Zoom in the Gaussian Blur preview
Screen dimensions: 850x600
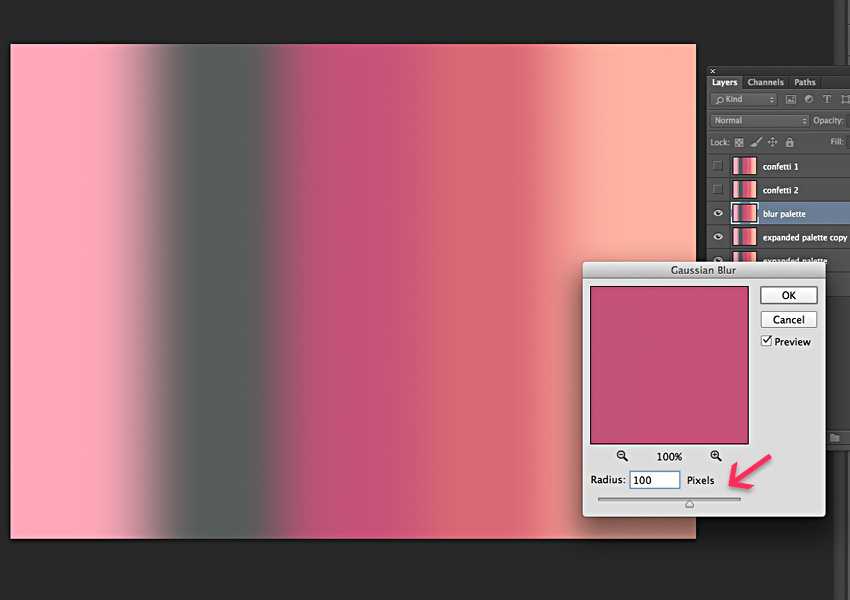(715, 456)
